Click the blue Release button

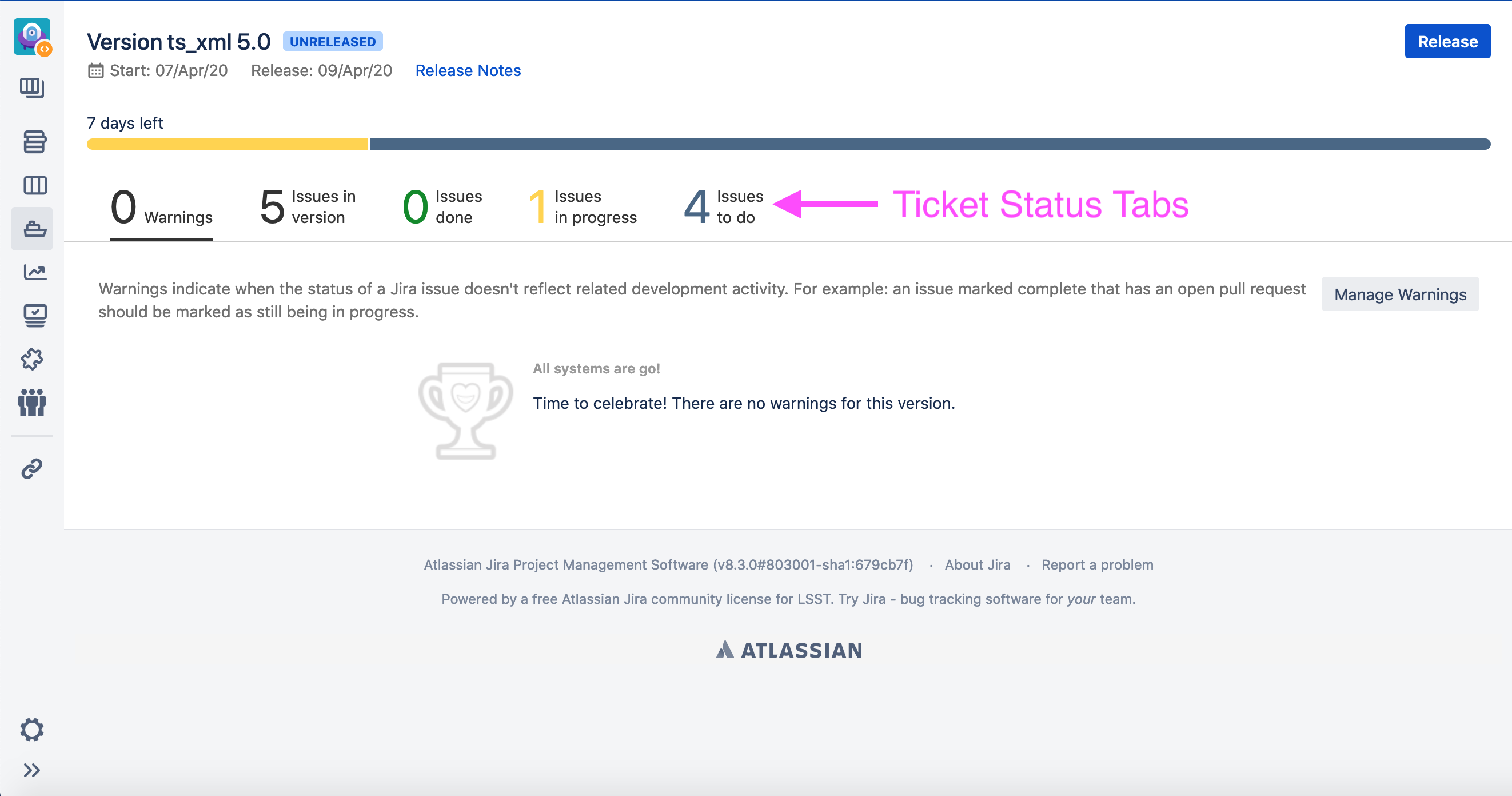point(1447,42)
